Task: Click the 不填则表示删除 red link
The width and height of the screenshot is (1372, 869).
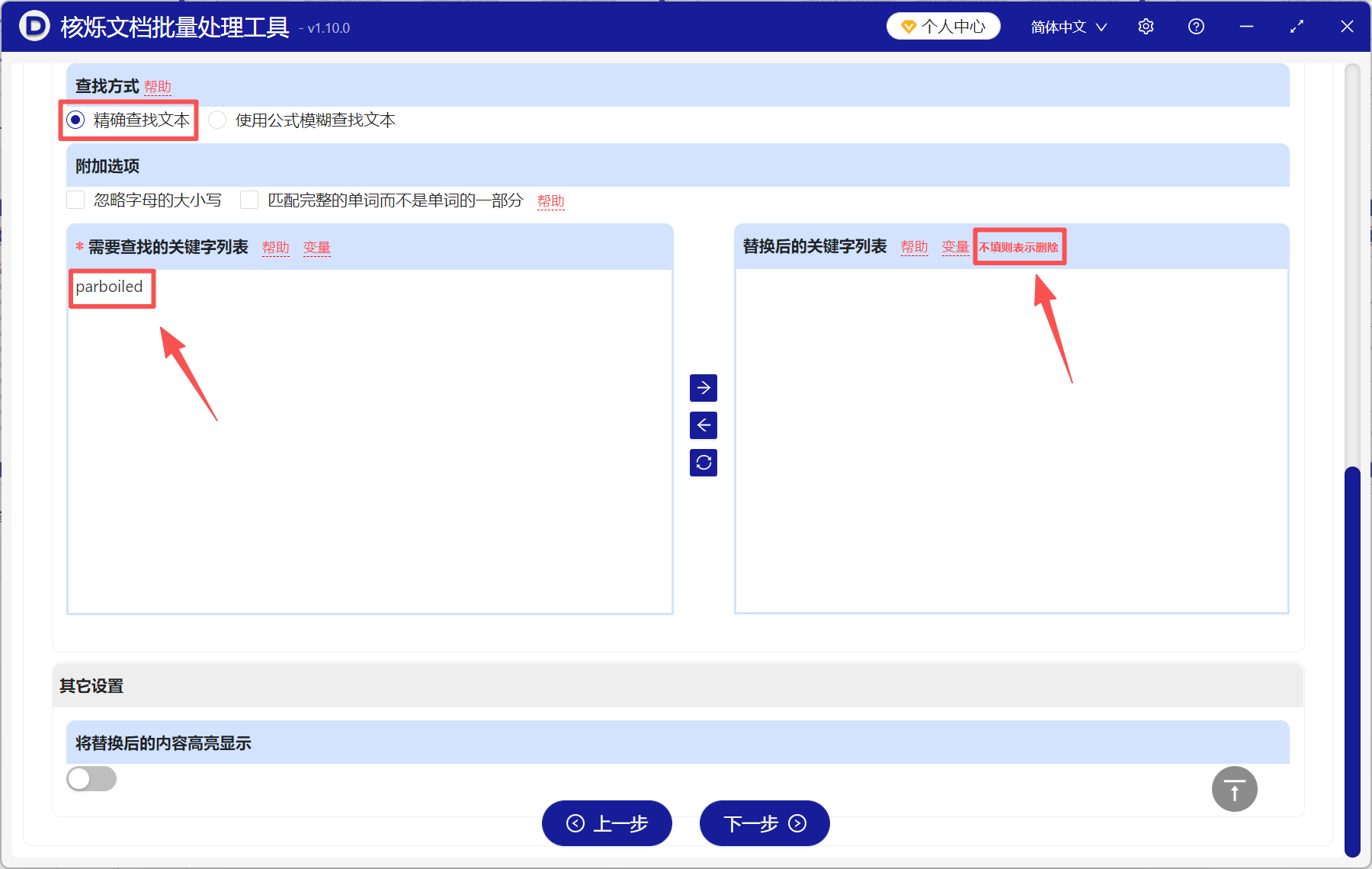Action: pyautogui.click(x=1019, y=246)
